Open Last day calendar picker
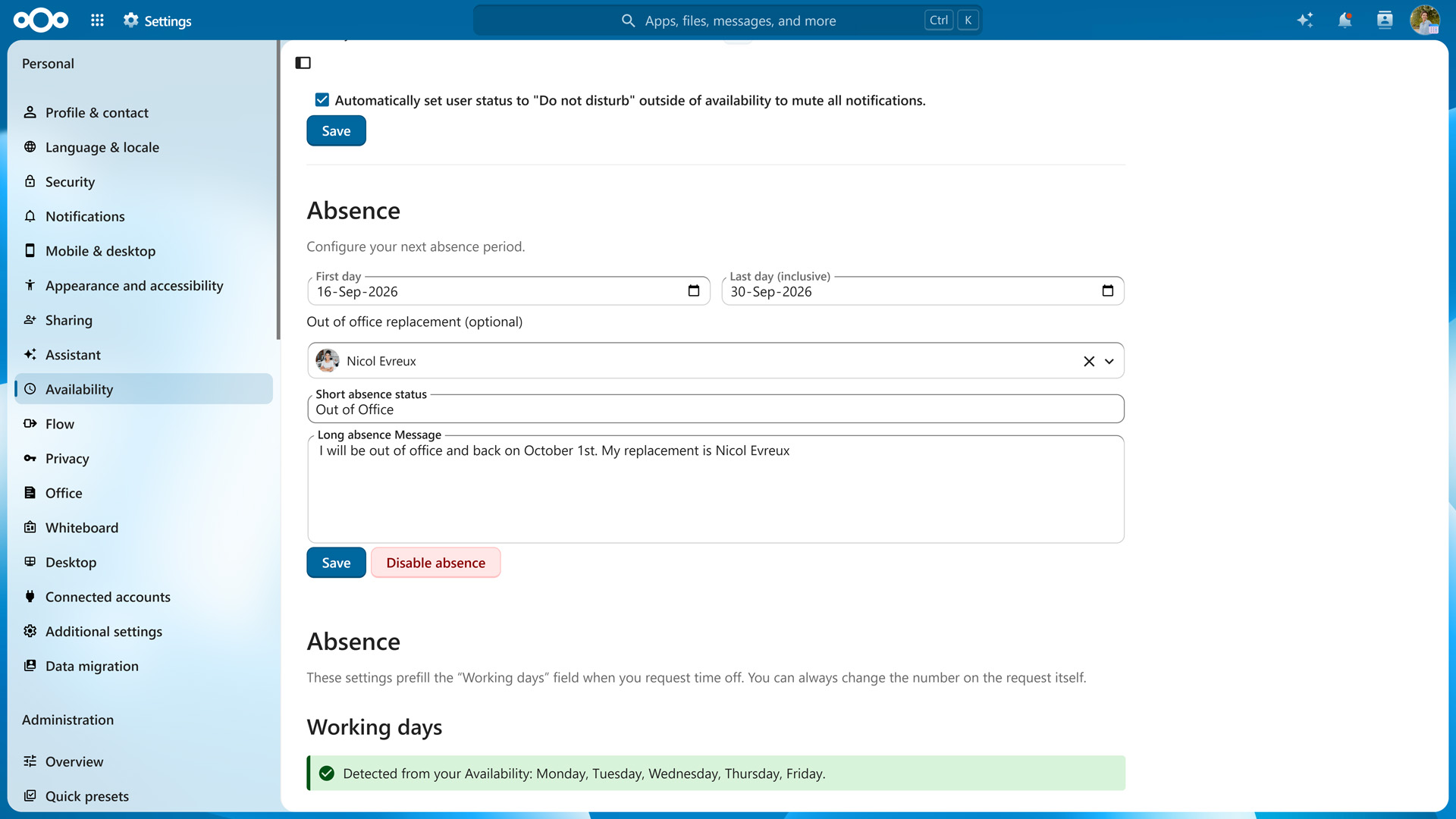The image size is (1456, 819). (x=1107, y=291)
